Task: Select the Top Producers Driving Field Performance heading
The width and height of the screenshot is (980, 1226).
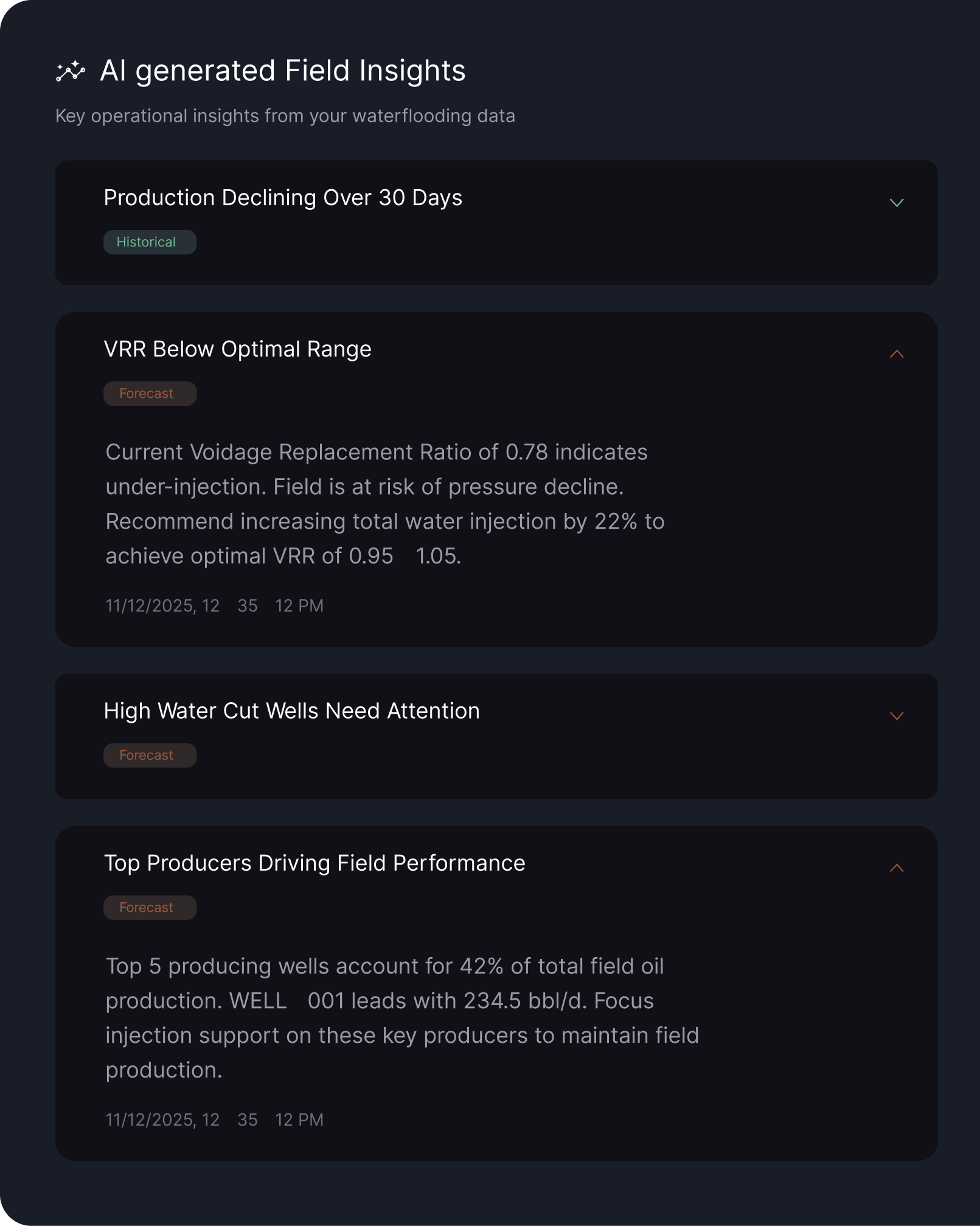Action: (315, 863)
